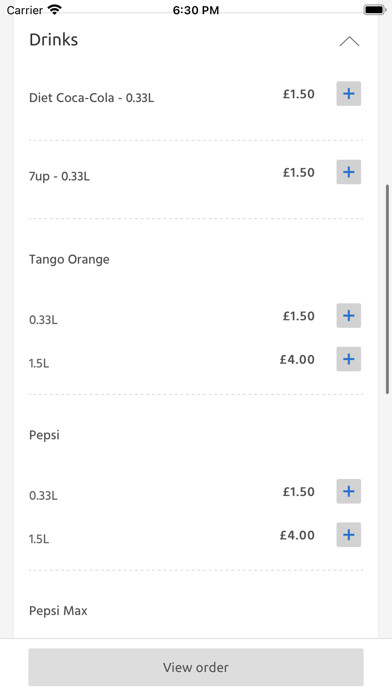Select the Diet Coca-Cola - 0.33L item label
Viewport: 392px width, 696px height.
click(x=91, y=98)
